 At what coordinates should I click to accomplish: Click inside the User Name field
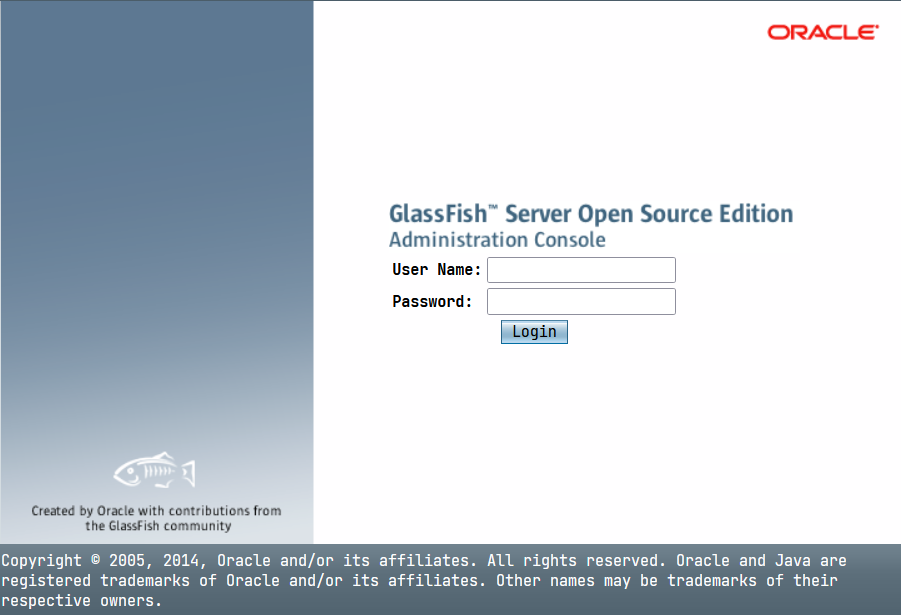coord(580,269)
